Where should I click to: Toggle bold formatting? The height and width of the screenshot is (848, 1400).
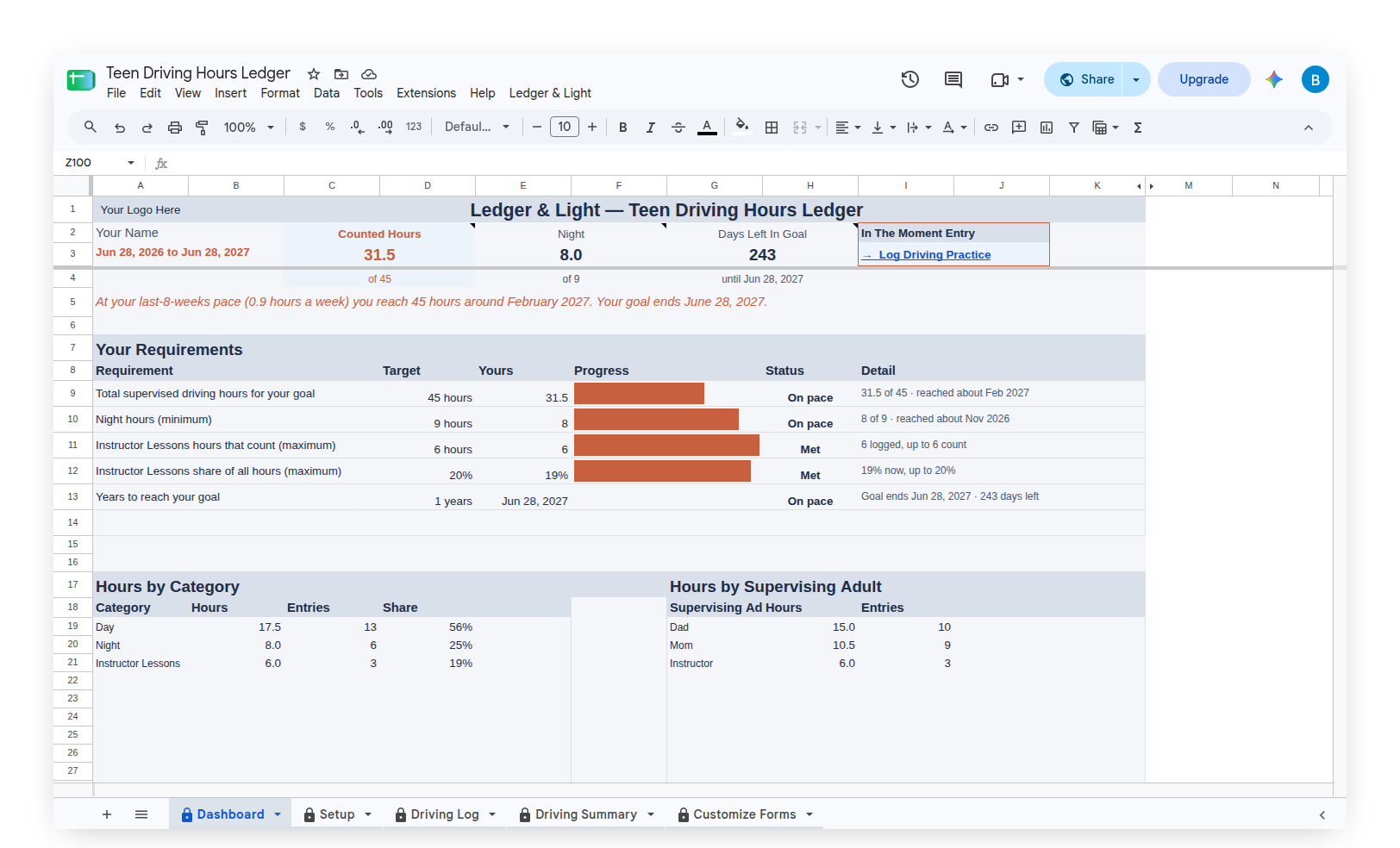tap(623, 128)
